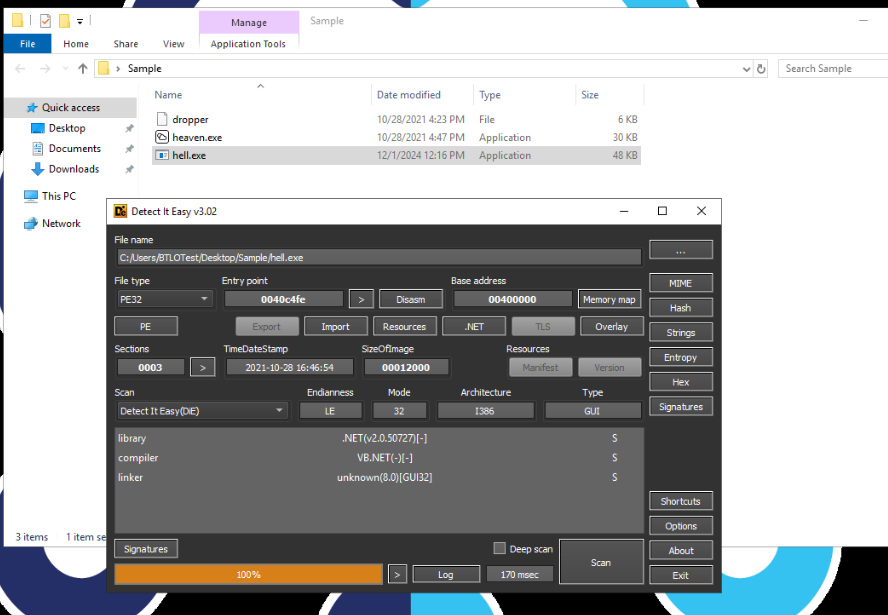
Task: Open the Strings viewer
Action: 681,332
